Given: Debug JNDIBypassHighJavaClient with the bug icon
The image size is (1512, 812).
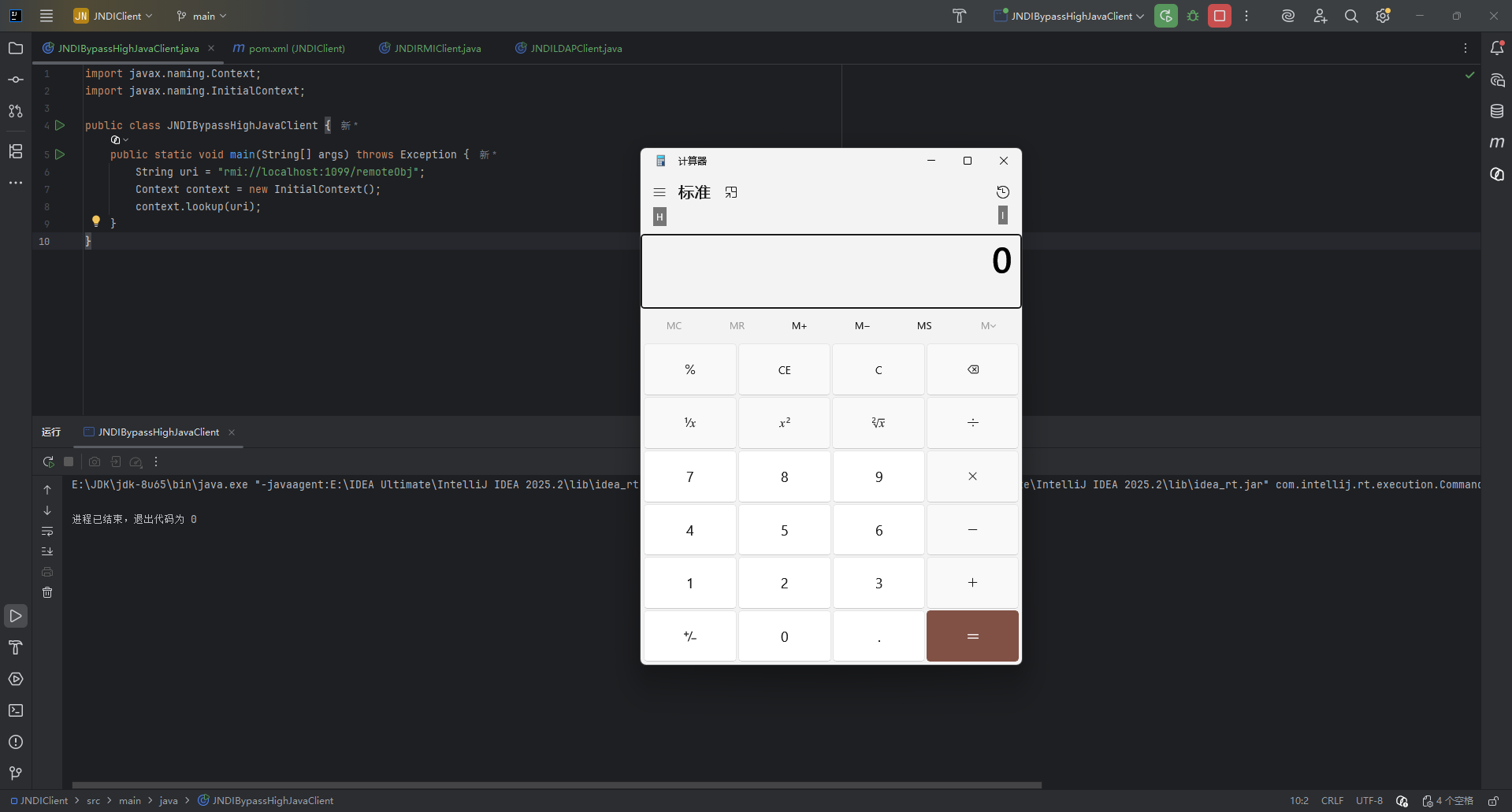Looking at the screenshot, I should (x=1193, y=16).
